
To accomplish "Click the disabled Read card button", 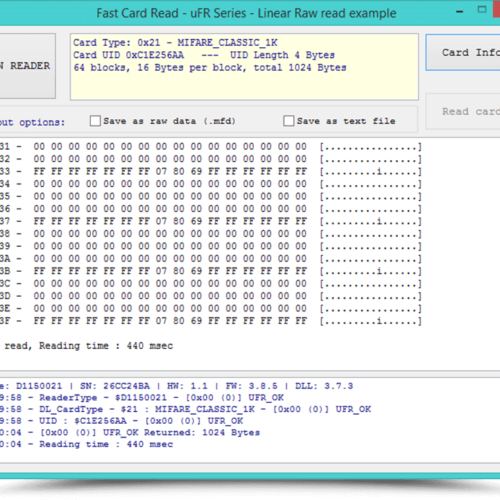I will (463, 111).
